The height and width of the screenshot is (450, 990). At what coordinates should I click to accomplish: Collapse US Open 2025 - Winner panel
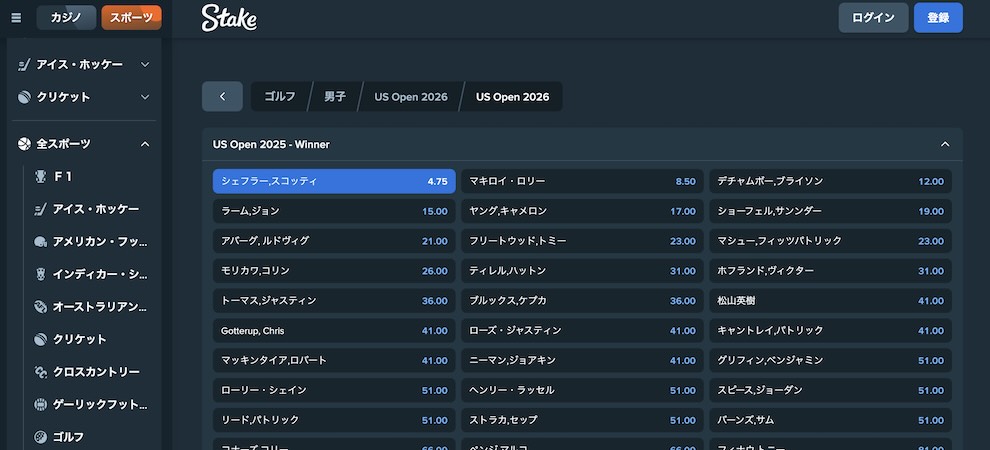945,145
